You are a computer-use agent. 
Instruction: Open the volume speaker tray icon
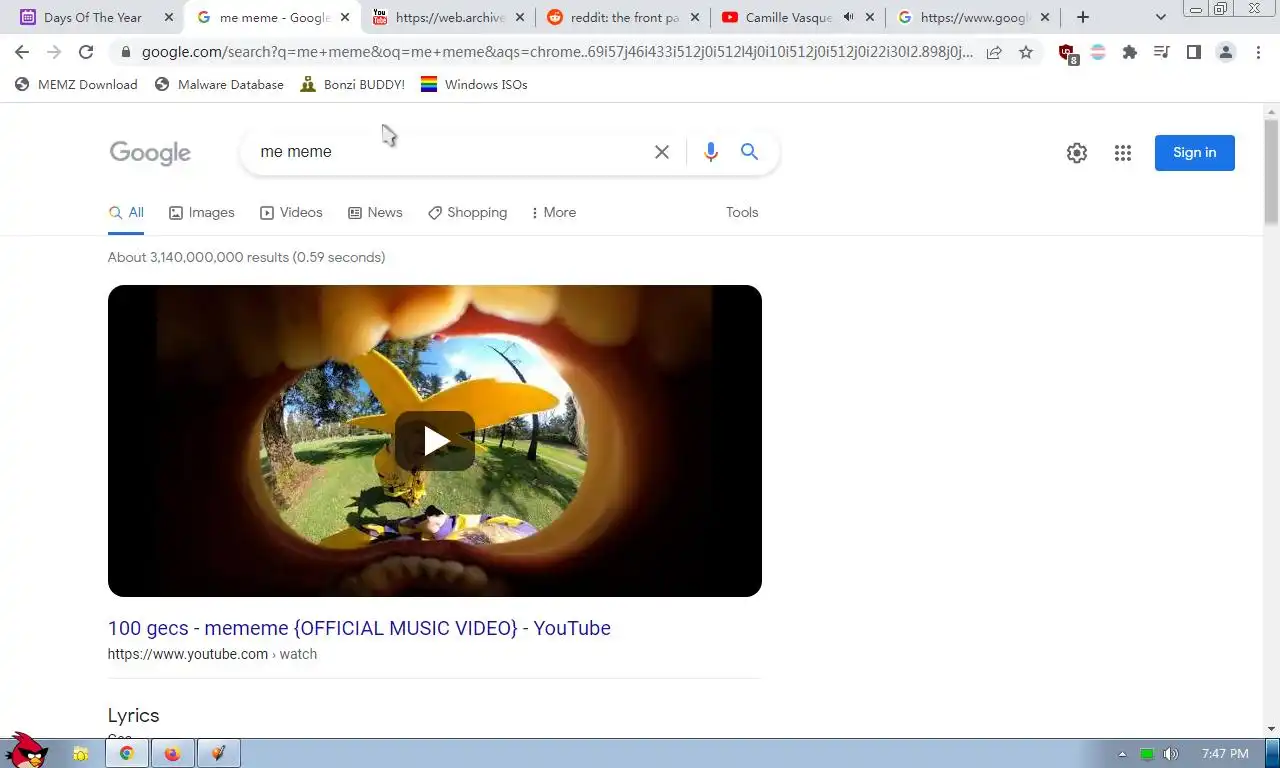pyautogui.click(x=1170, y=754)
